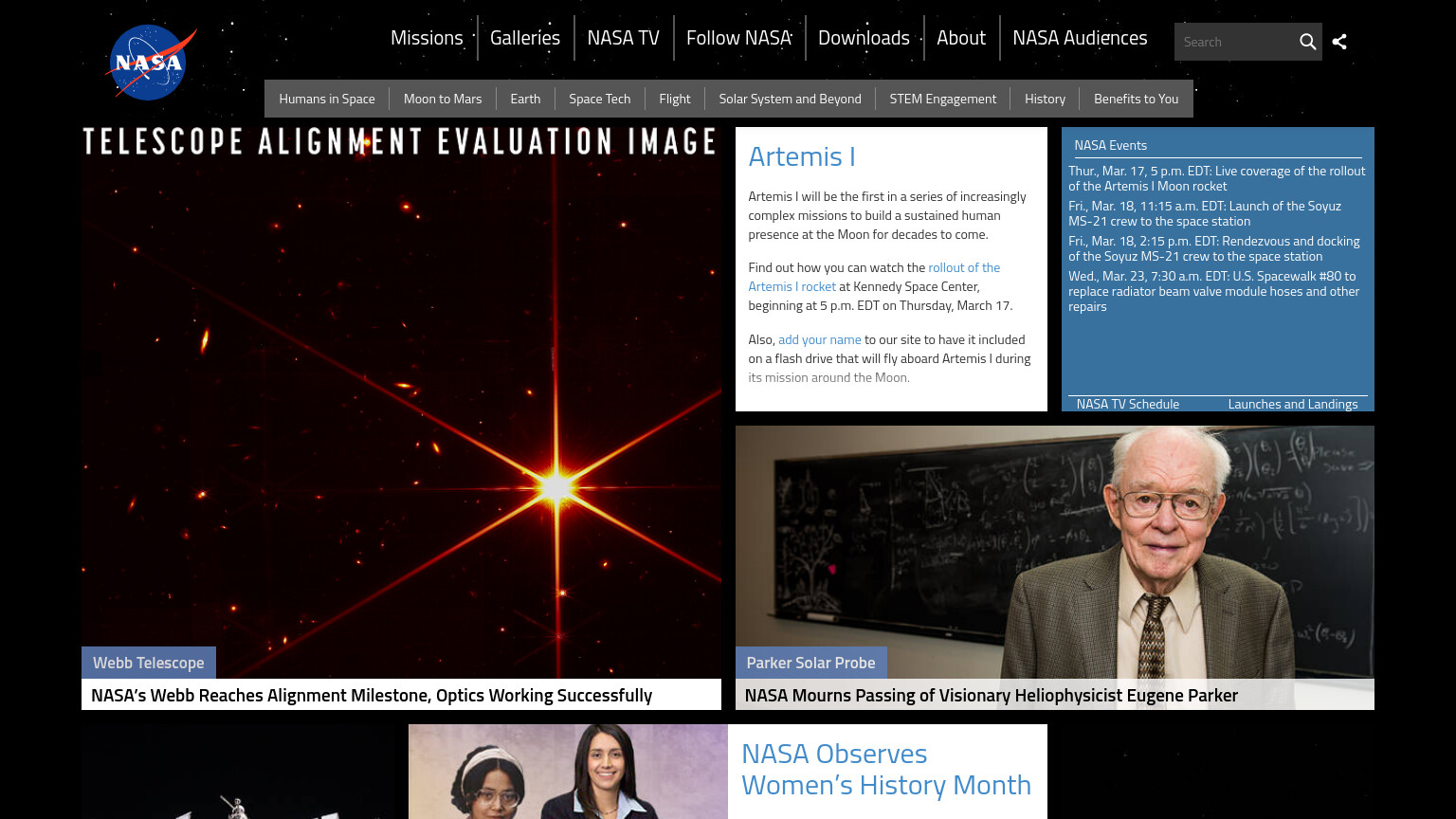1456x819 pixels.
Task: Click in the Search input field
Action: pos(1235,42)
